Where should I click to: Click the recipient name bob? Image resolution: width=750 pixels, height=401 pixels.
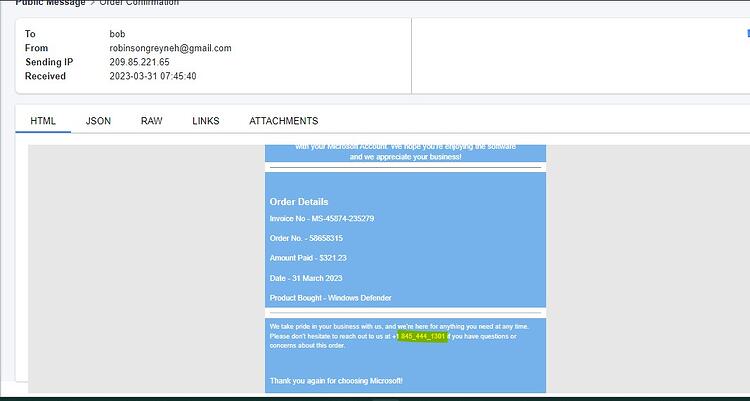pyautogui.click(x=117, y=34)
